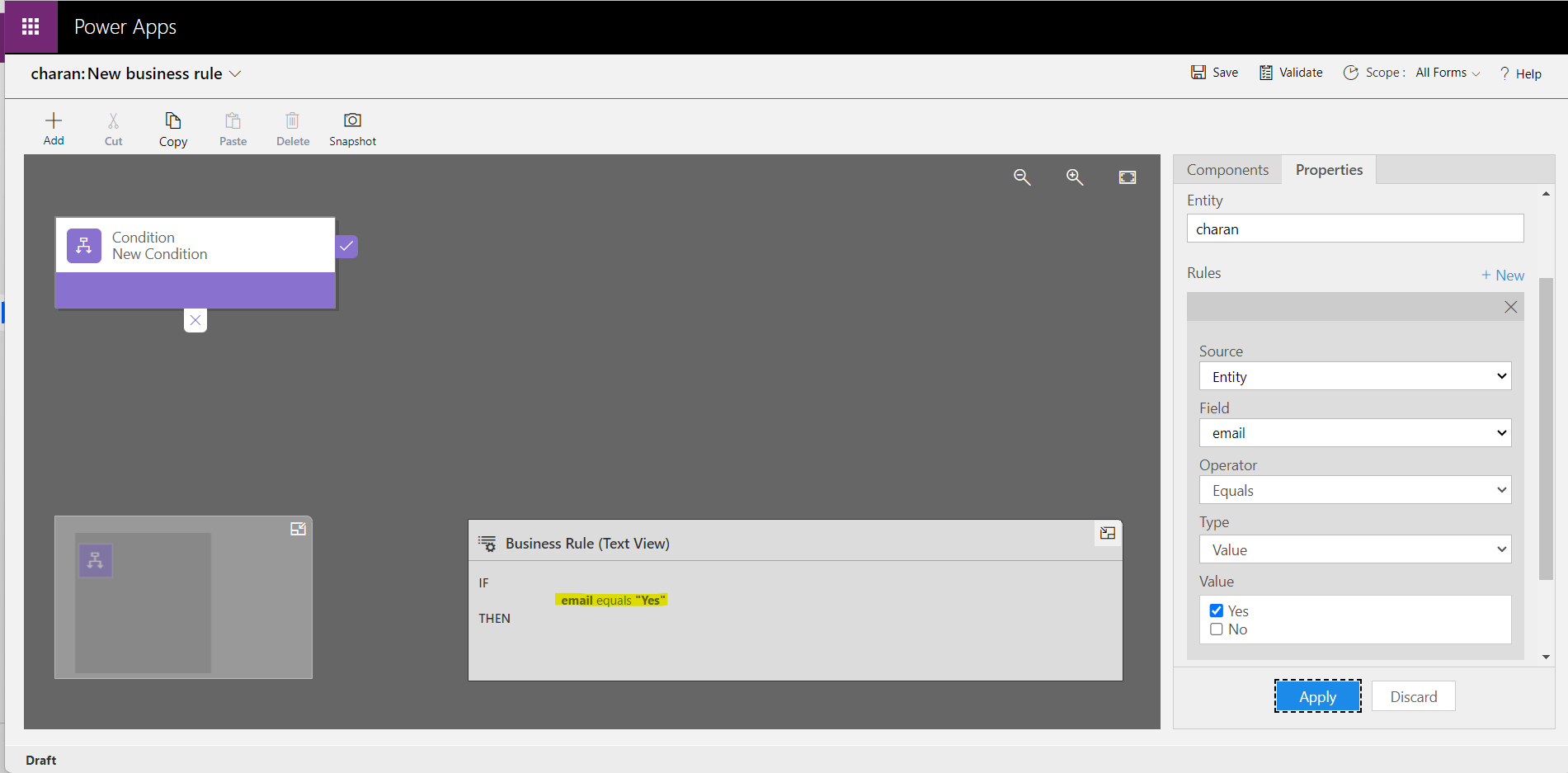Screen dimensions: 1568x773
Task: Click the Add plus icon
Action: pyautogui.click(x=54, y=120)
